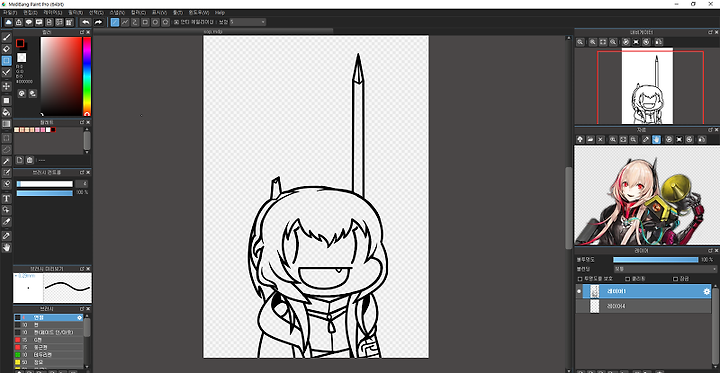Click the Redo arrow
This screenshot has height=373, width=720.
click(98, 22)
